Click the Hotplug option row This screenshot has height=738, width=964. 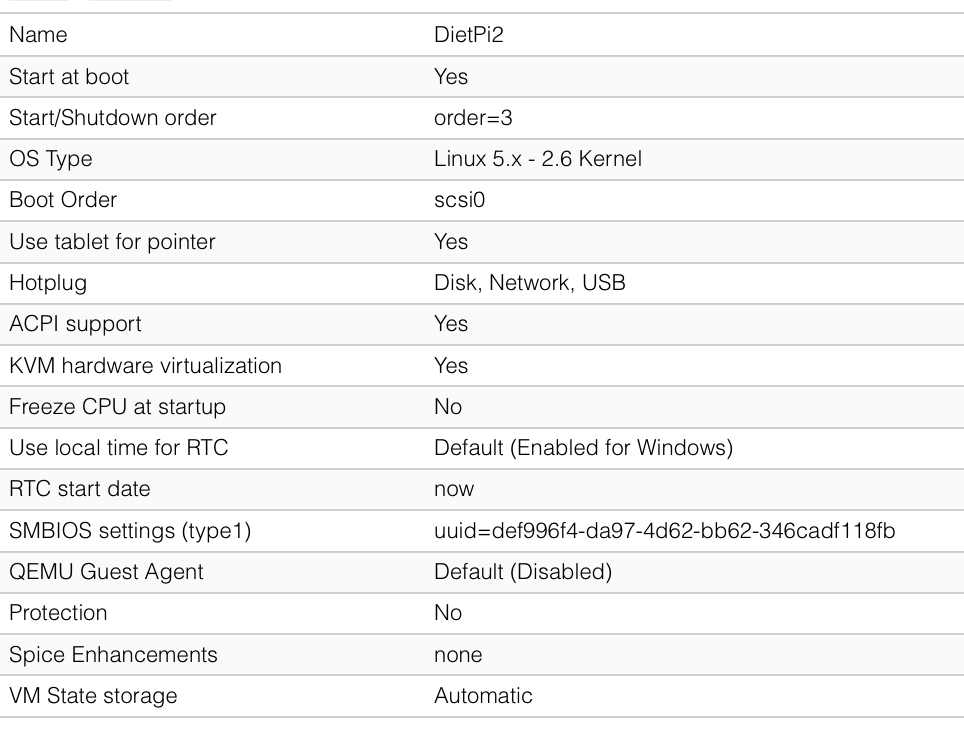[x=482, y=283]
